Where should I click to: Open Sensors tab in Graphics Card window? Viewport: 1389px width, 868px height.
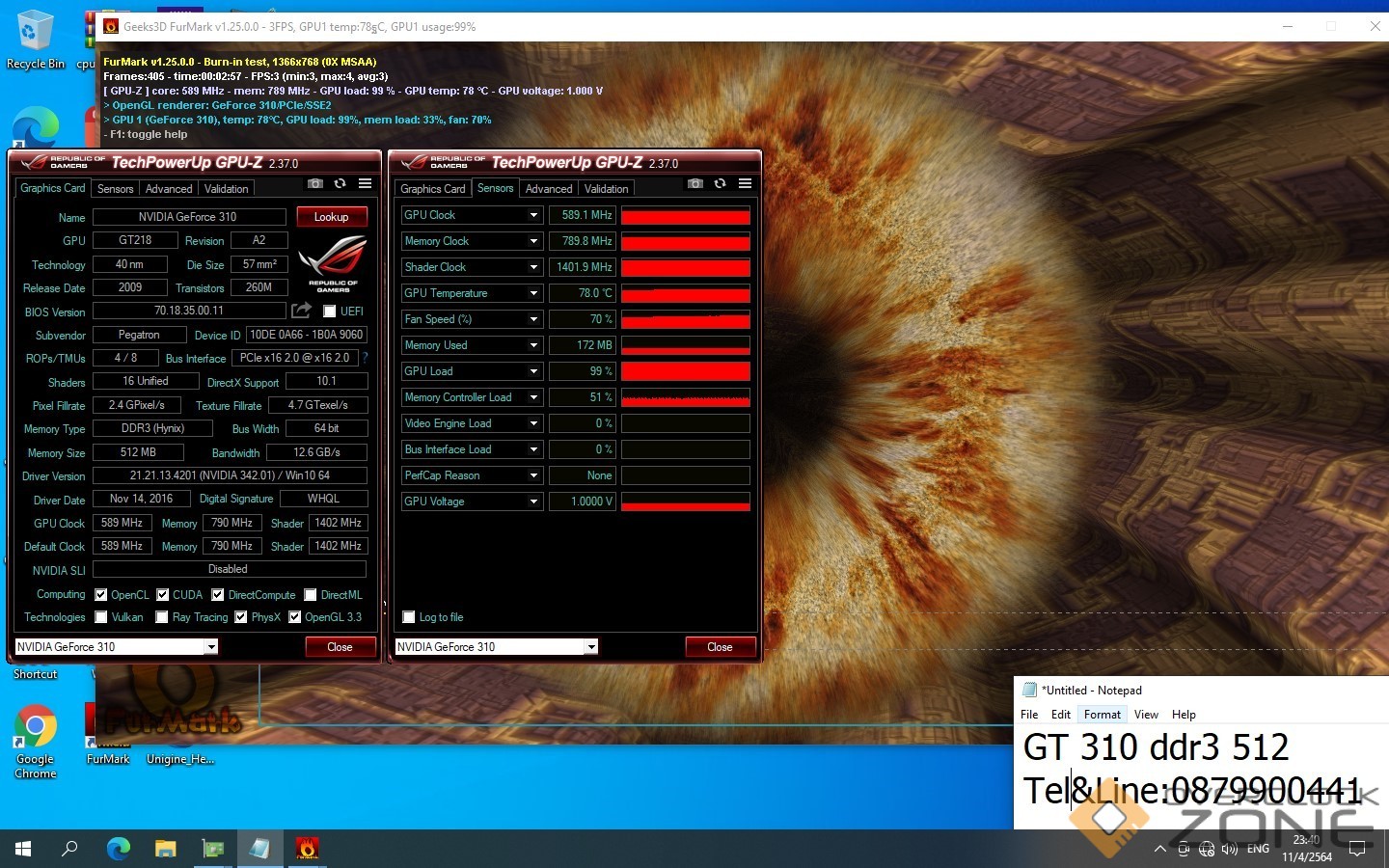click(116, 189)
